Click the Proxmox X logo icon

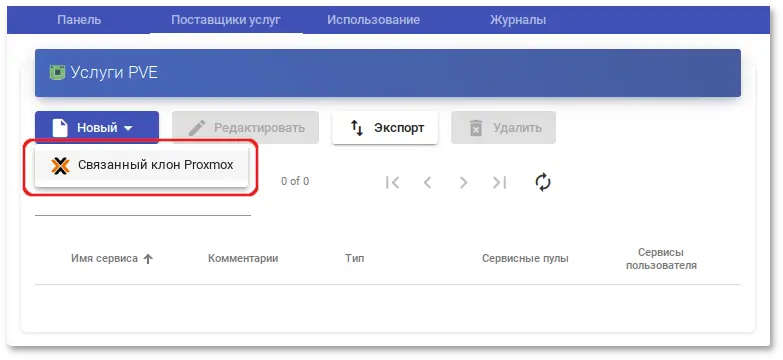[x=60, y=166]
